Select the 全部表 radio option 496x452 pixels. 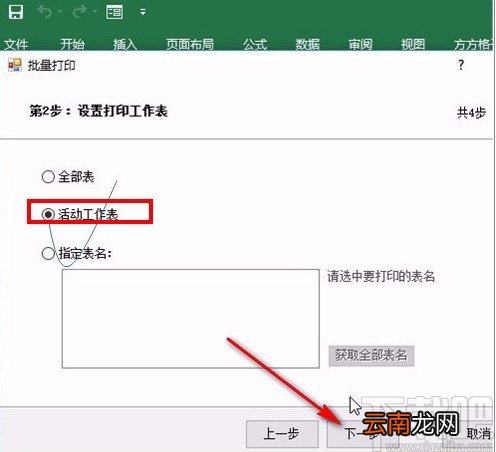coord(68,177)
